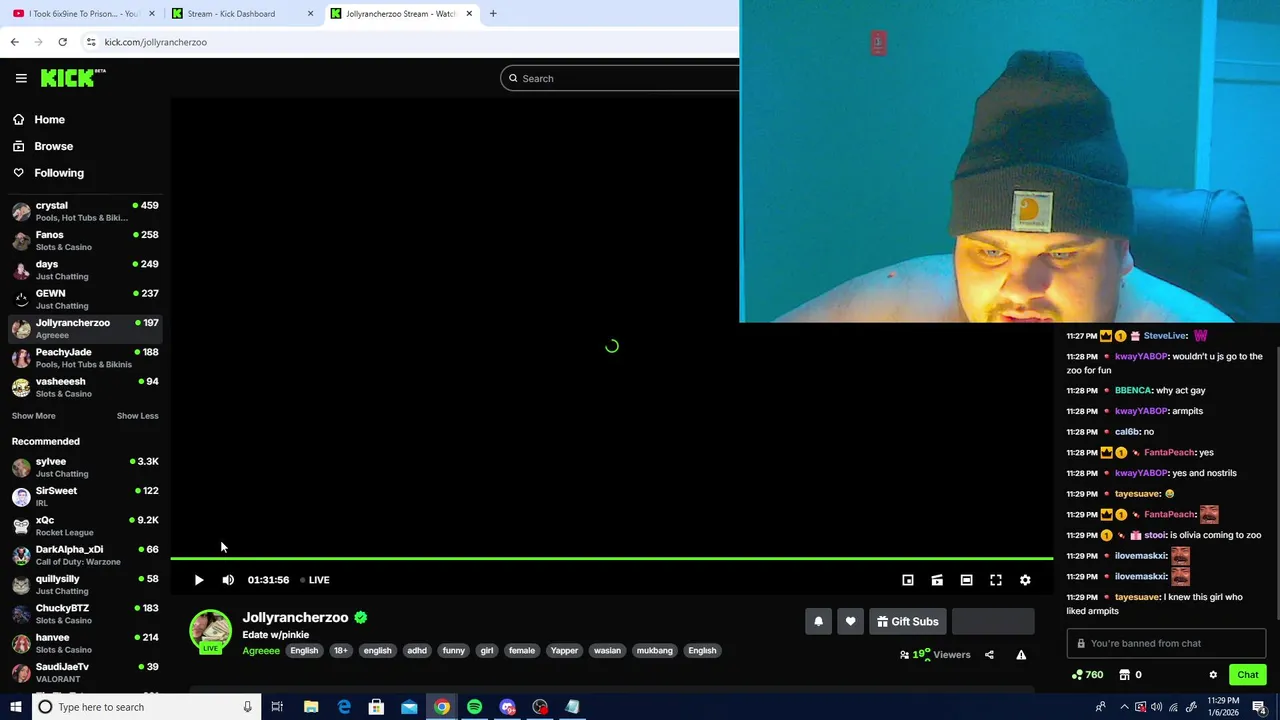
Task: Open GEWN channel in sidebar
Action: pos(85,299)
